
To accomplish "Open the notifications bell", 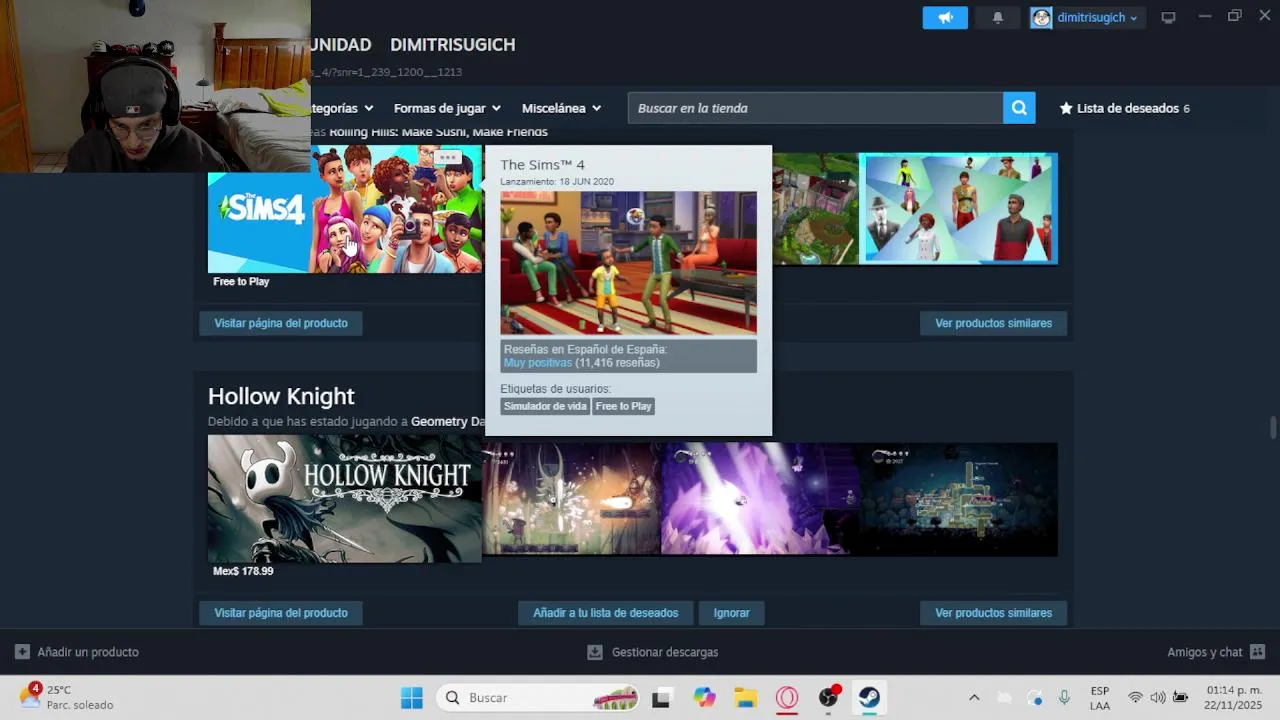I will pos(997,17).
